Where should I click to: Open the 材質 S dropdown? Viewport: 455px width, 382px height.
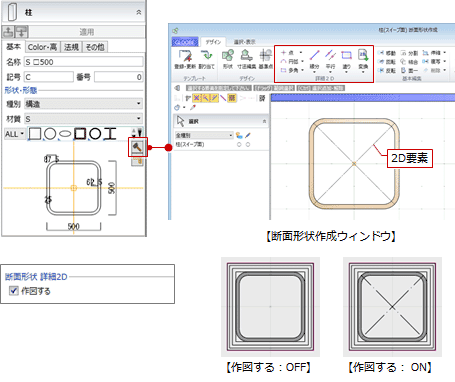point(83,119)
